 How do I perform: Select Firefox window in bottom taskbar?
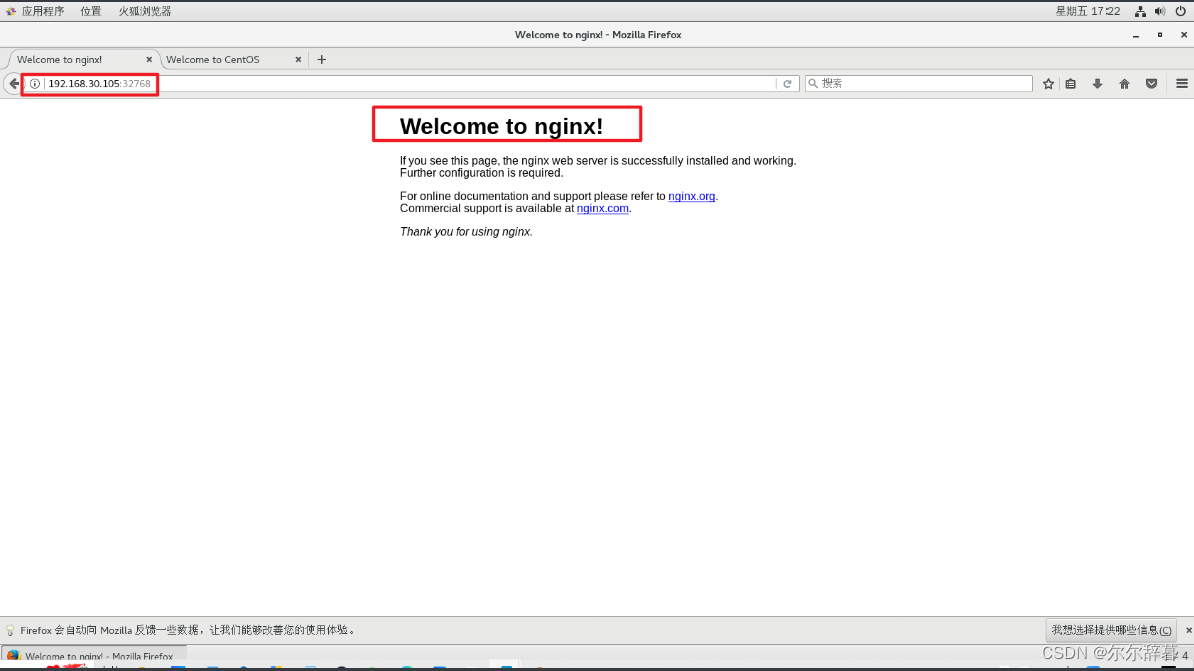click(x=93, y=656)
